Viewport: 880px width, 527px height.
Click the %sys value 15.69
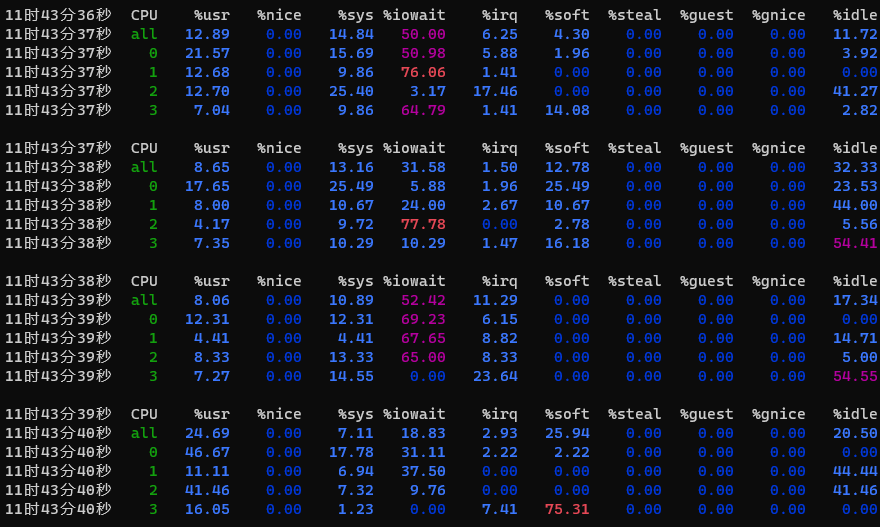[351, 53]
